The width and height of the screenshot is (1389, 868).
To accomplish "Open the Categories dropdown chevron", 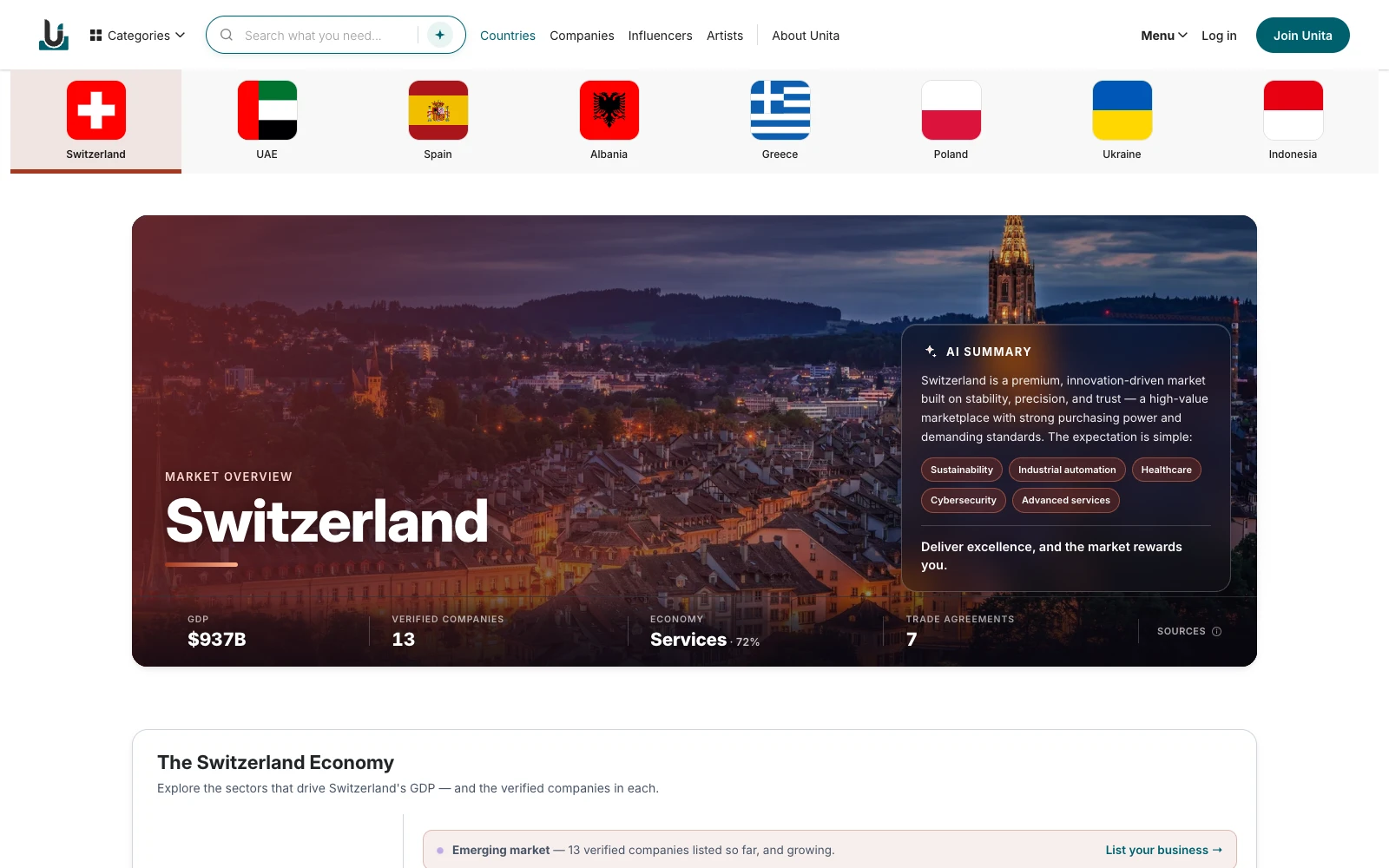I will [181, 36].
